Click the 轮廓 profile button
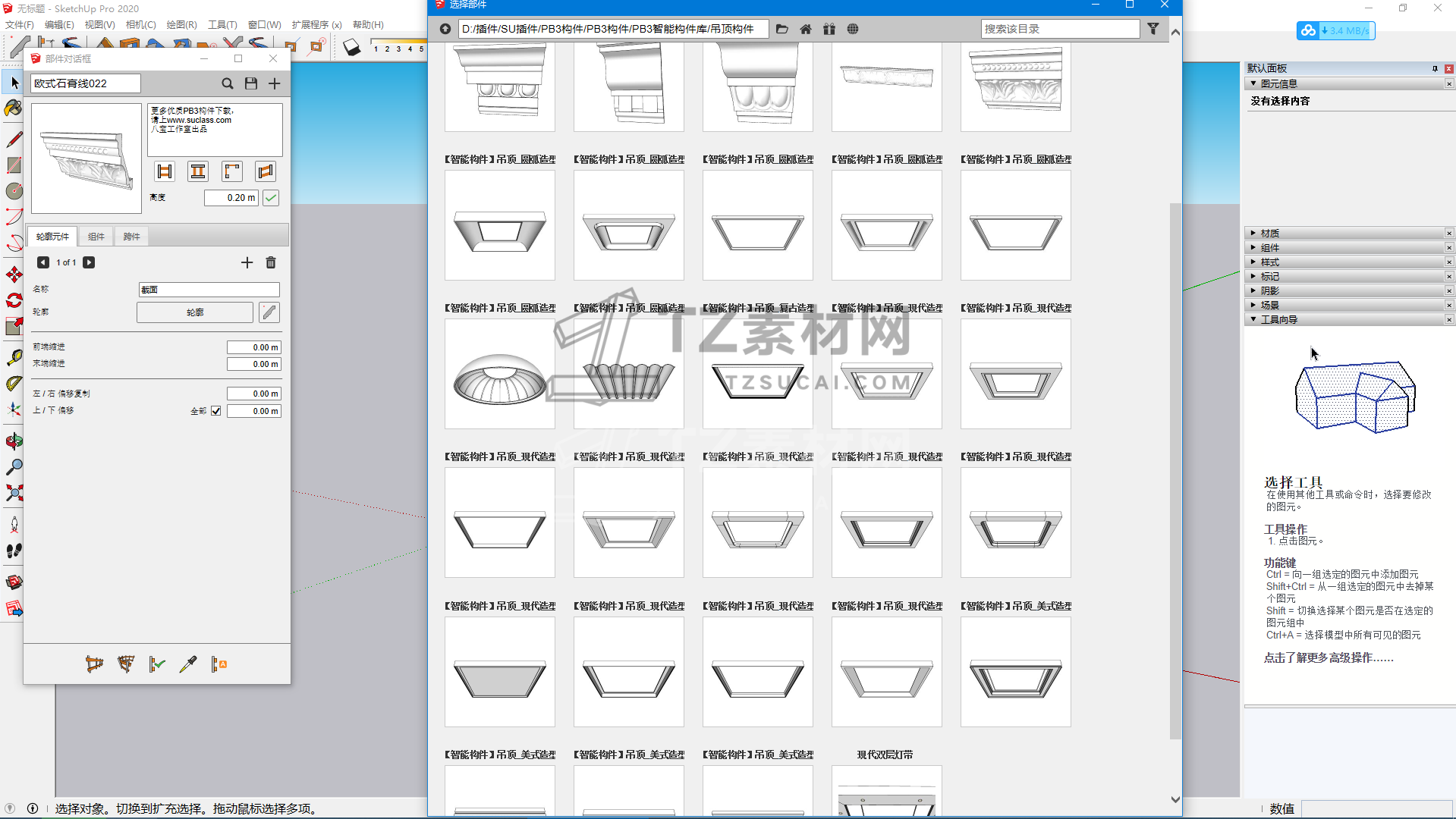Screen dimensions: 1456x819 click(x=195, y=312)
